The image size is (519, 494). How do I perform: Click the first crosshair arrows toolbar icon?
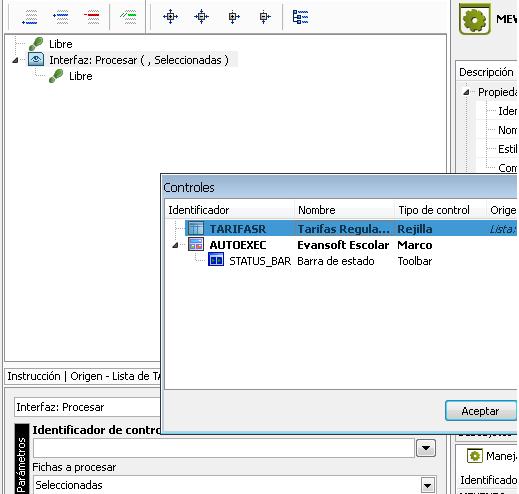[x=170, y=17]
